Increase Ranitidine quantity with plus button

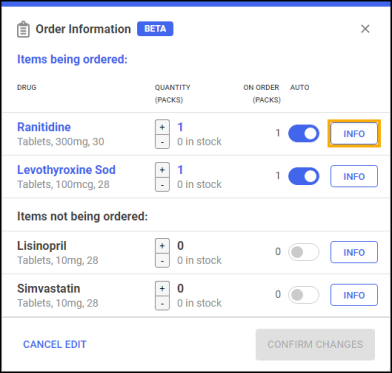tap(162, 127)
